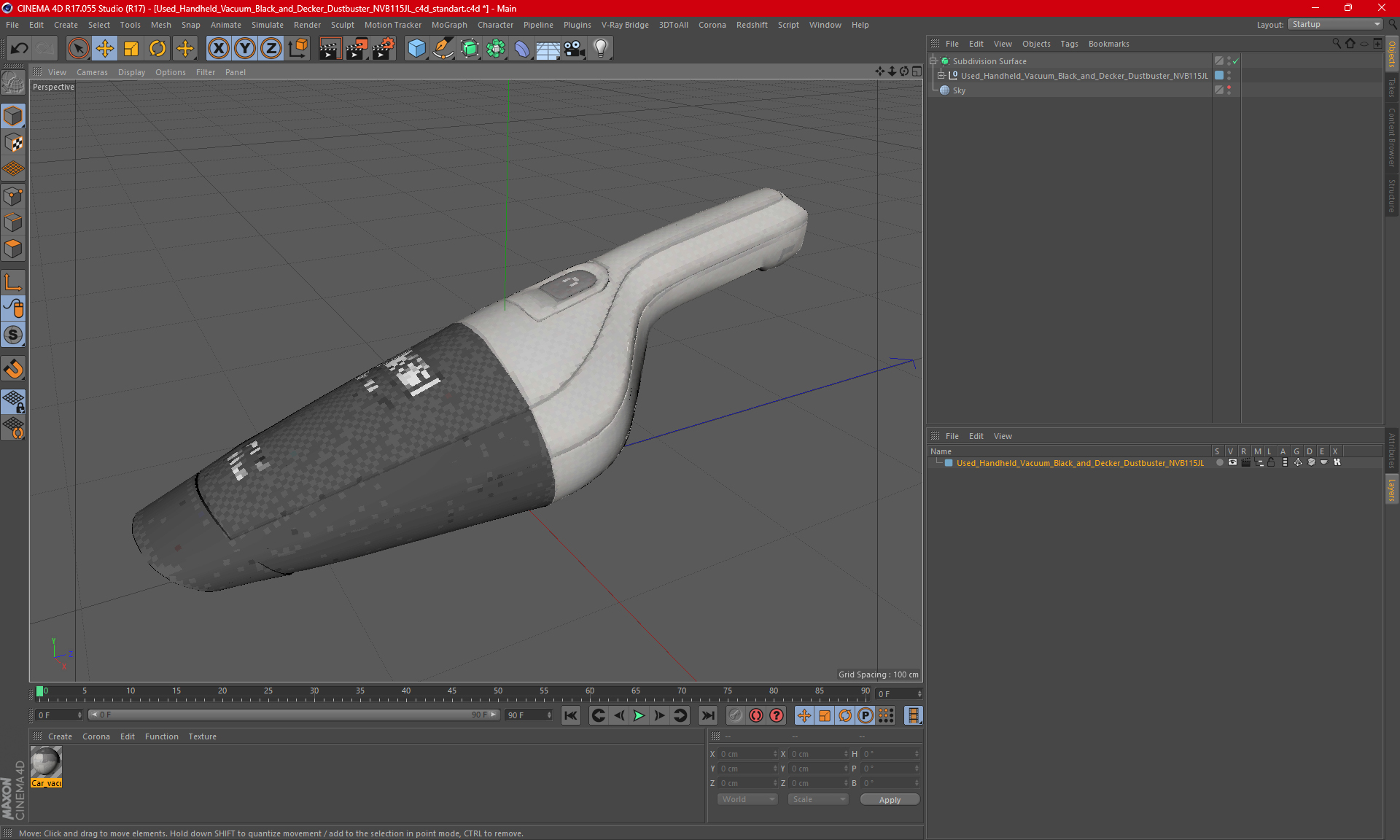Click Make Editable icon
Image resolution: width=1400 pixels, height=840 pixels.
coord(13,84)
